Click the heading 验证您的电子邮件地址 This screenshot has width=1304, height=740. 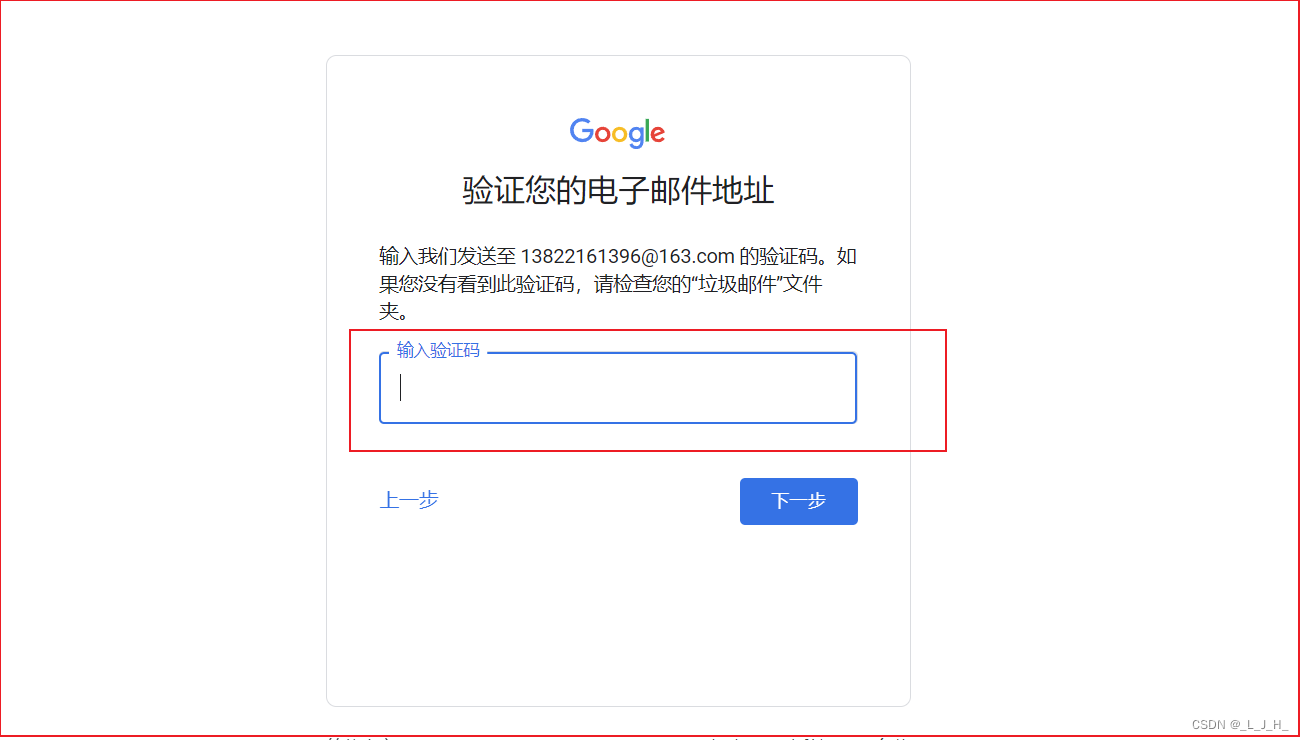pos(618,190)
